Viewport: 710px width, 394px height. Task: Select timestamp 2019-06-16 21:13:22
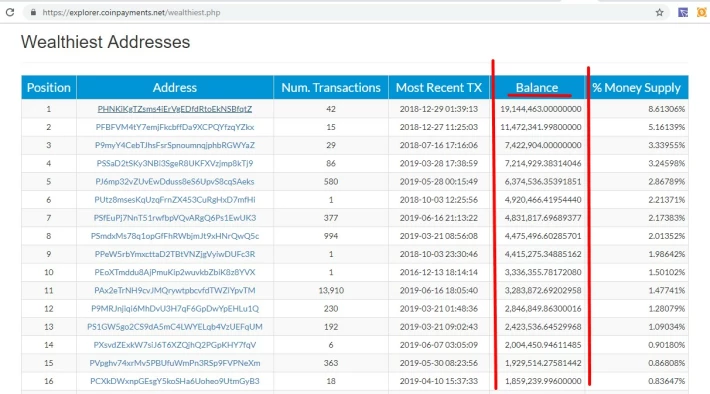439,218
